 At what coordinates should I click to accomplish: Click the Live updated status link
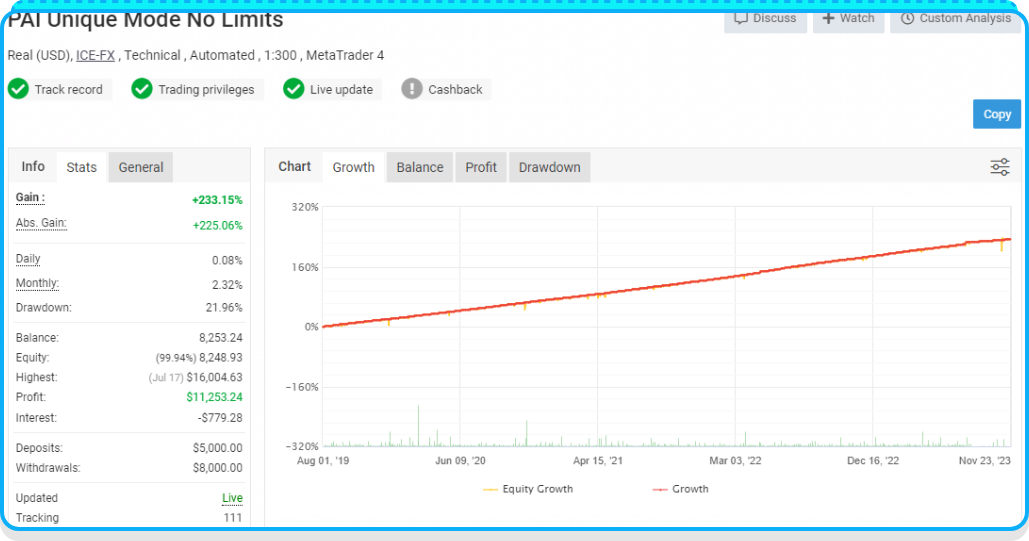pyautogui.click(x=232, y=498)
